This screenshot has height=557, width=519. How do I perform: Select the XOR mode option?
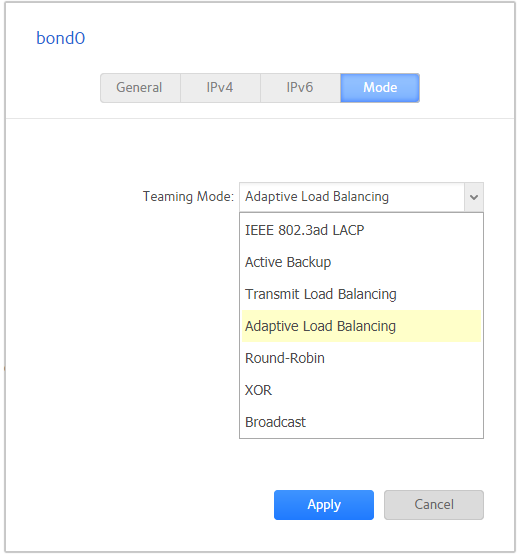coord(361,390)
